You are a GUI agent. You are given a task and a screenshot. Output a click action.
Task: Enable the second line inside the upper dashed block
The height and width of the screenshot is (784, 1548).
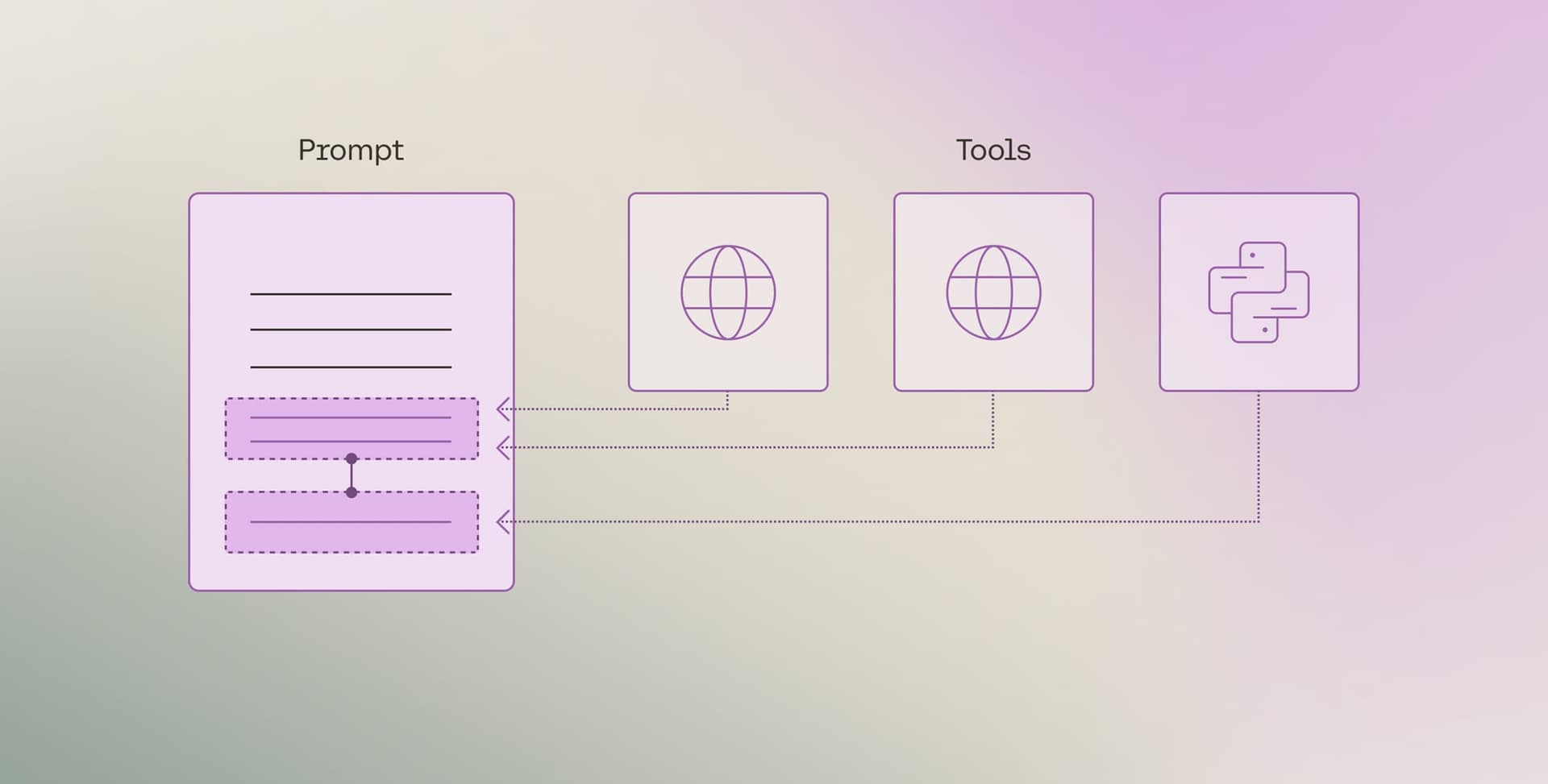(x=352, y=441)
